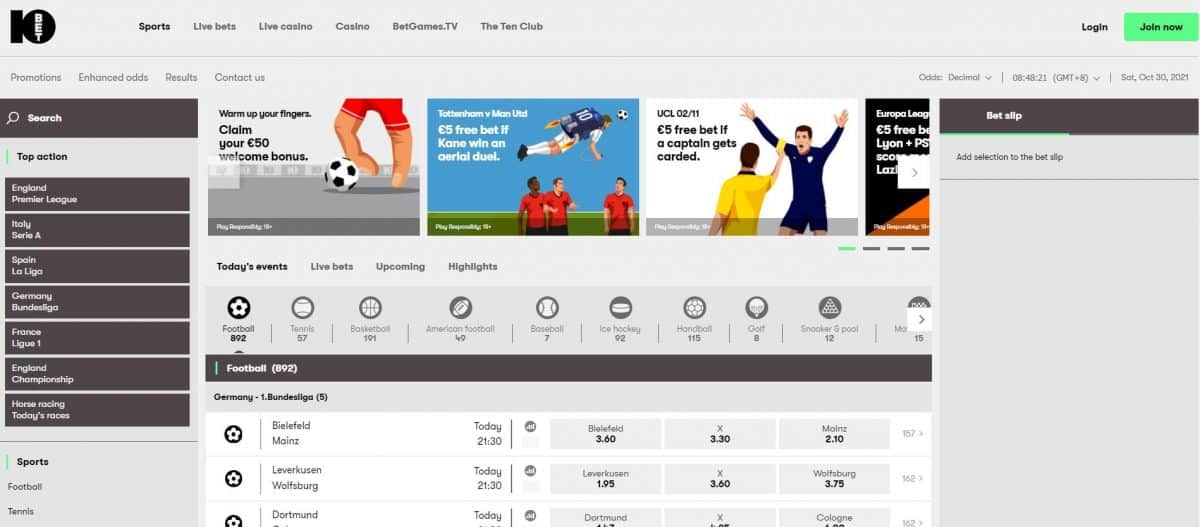Select the Handball sport icon
The height and width of the screenshot is (527, 1200).
coord(694,308)
